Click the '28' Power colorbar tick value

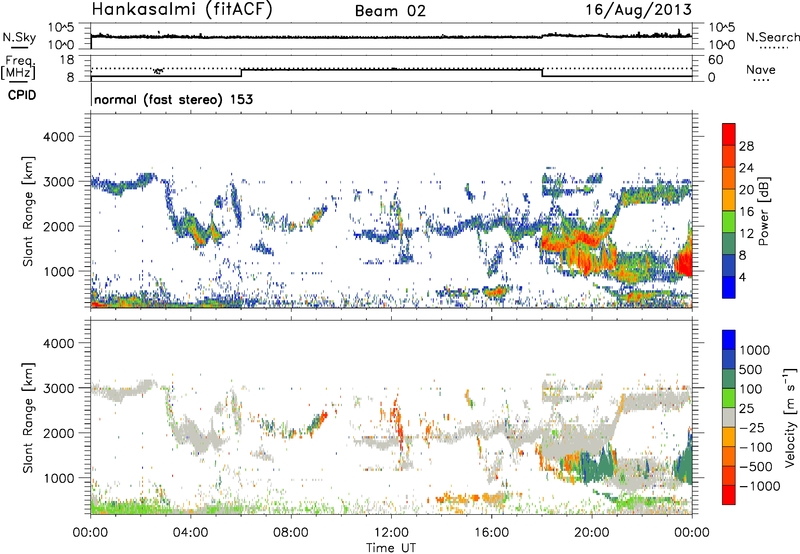pos(745,146)
